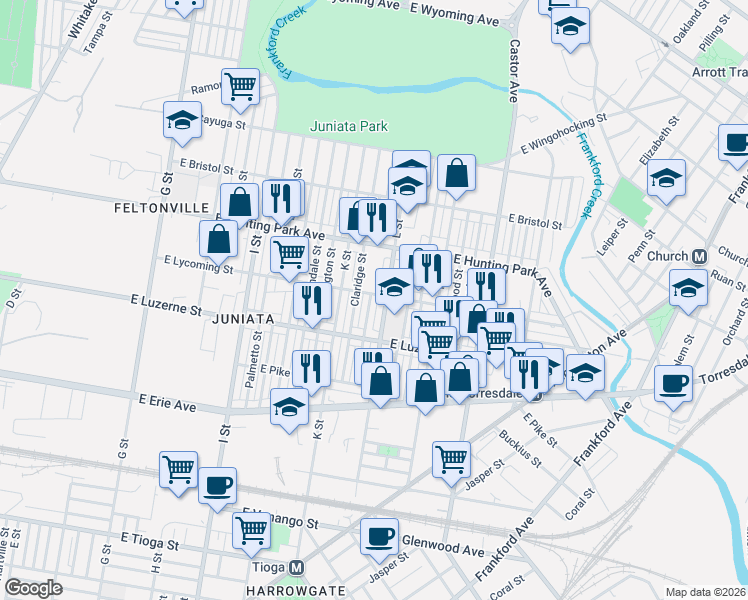Select the Castor Ave street label
Viewport: 748px width, 600px height.
[x=514, y=71]
